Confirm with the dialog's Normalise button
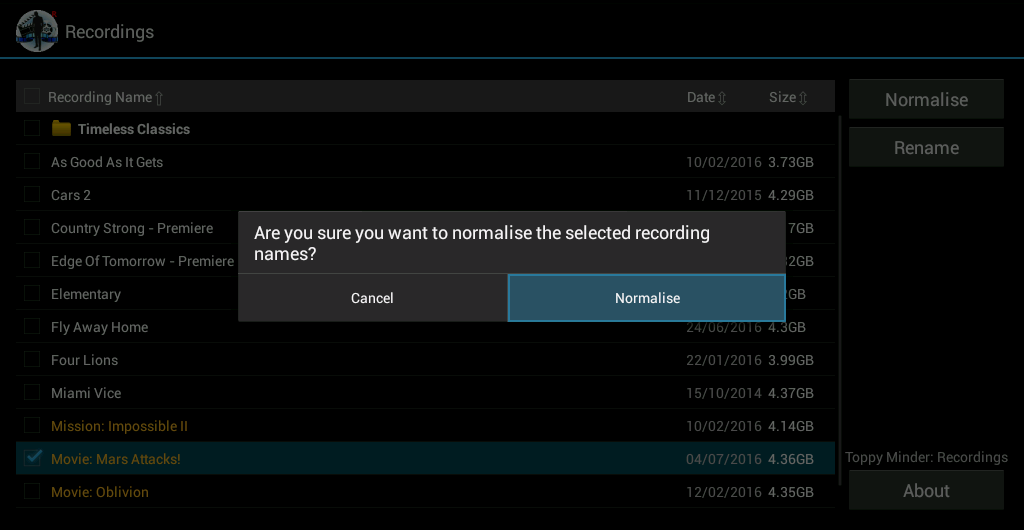Screen dimensions: 1024x530 (647, 298)
